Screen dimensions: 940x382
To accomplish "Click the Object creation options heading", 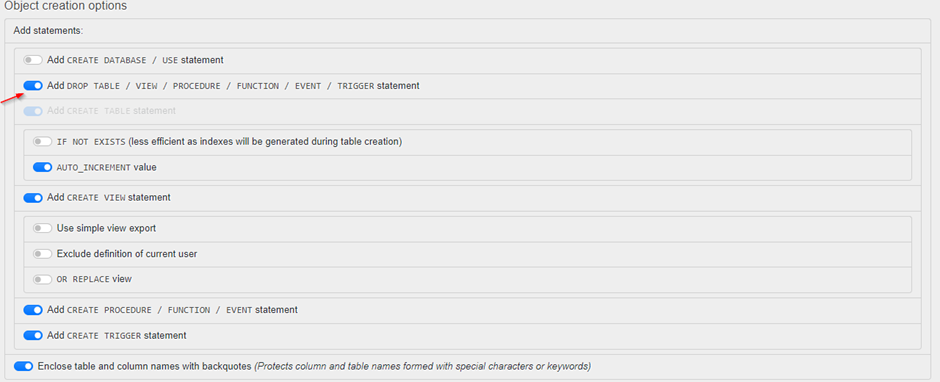I will (x=65, y=6).
